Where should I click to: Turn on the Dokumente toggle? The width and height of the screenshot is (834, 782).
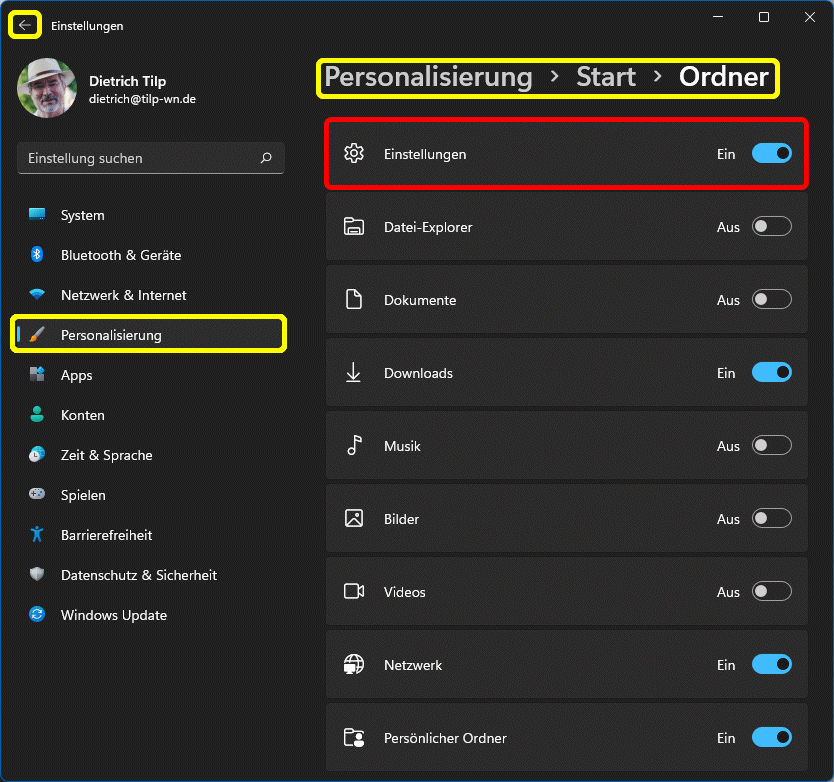pos(771,300)
